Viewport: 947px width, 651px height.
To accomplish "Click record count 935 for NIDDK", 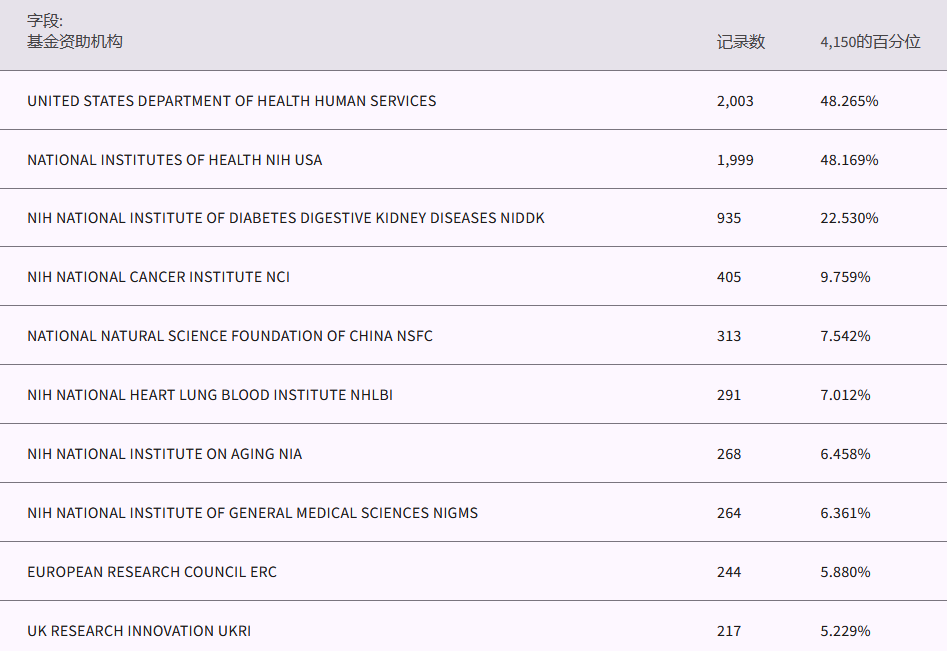I will (x=729, y=218).
